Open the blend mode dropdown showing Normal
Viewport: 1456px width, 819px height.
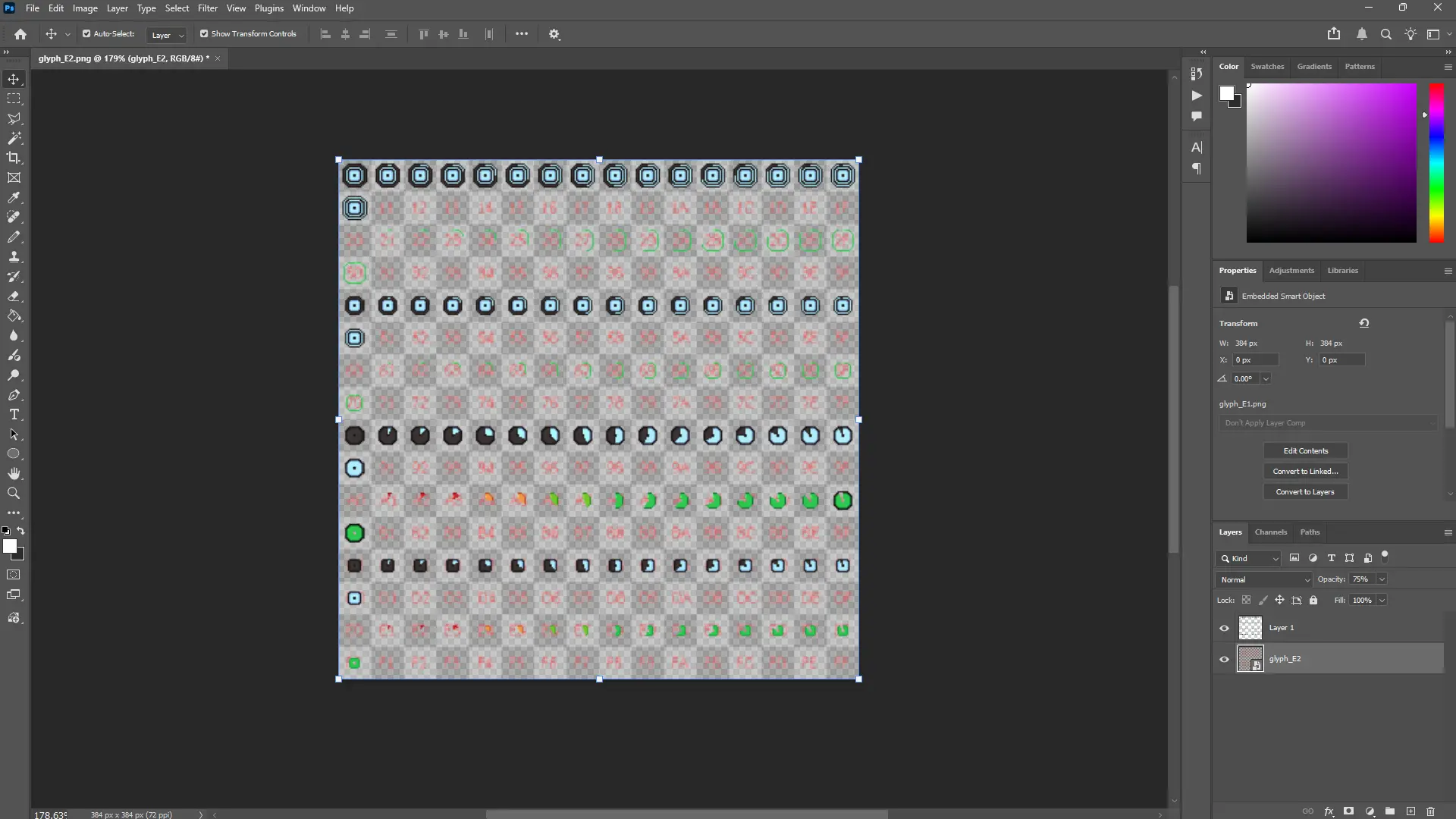click(x=1263, y=579)
